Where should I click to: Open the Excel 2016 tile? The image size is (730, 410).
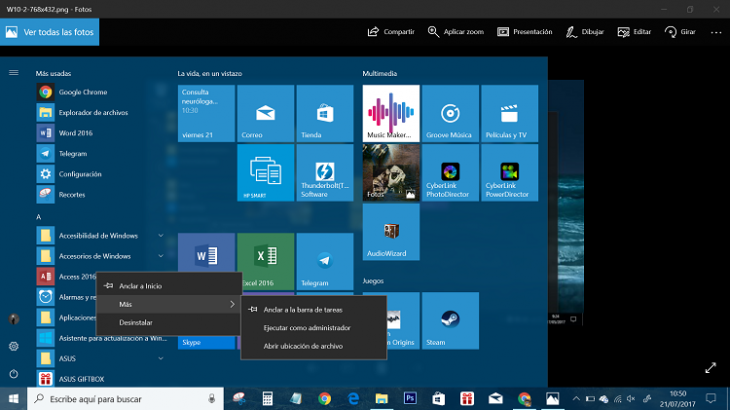265,262
